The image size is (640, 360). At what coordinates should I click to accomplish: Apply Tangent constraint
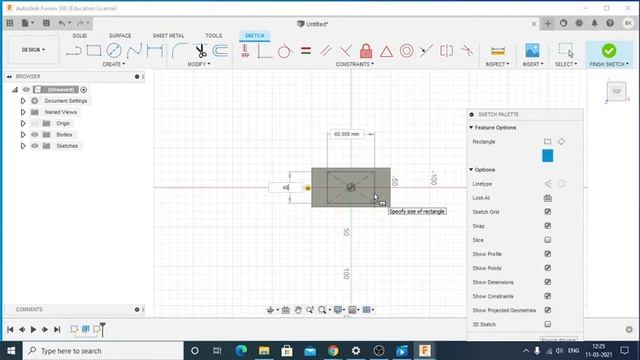click(x=284, y=51)
